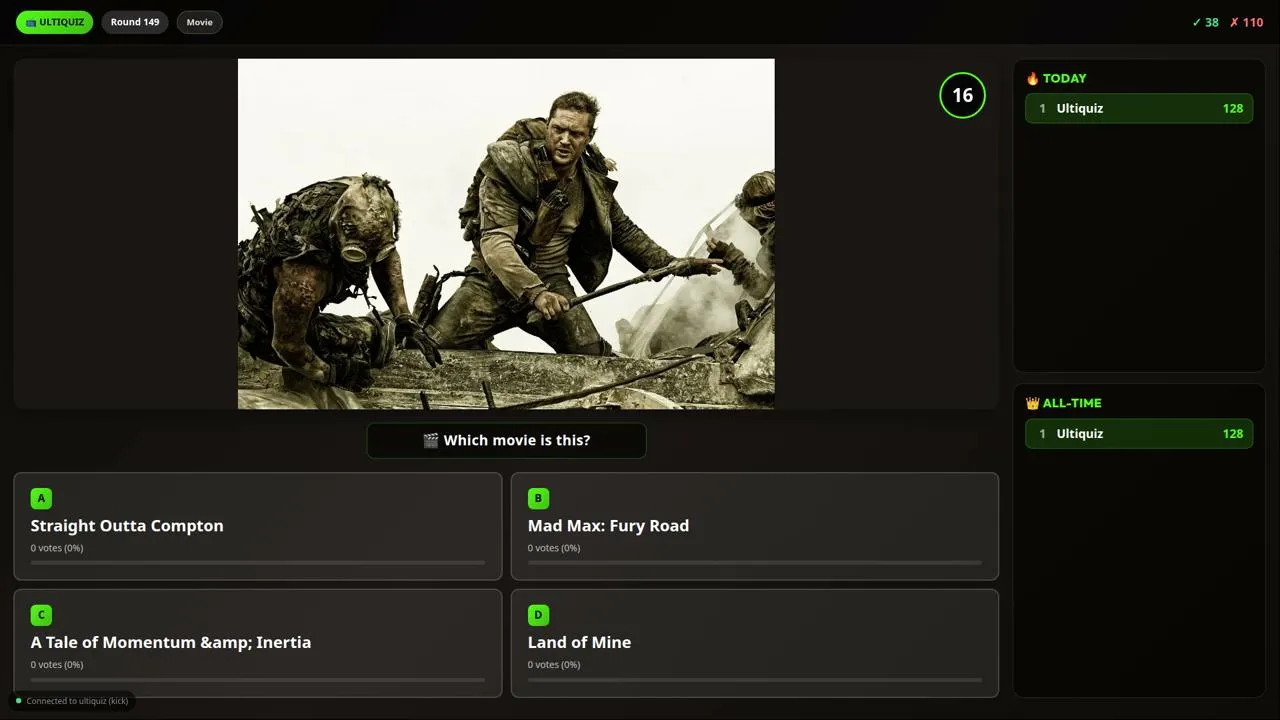Viewport: 1280px width, 720px height.
Task: Choose answer Land of Mine
Action: point(754,643)
